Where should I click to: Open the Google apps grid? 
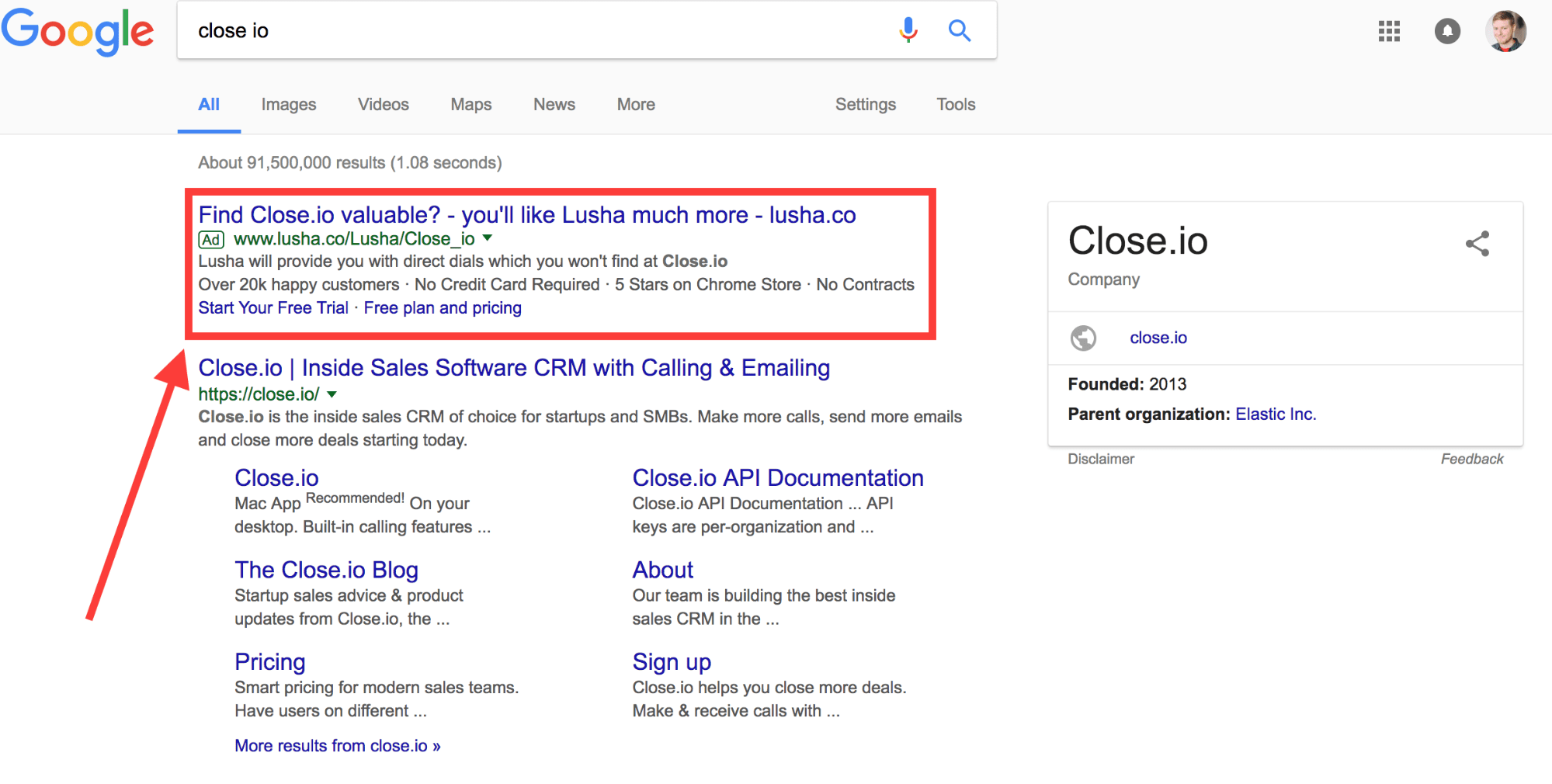coord(1389,31)
